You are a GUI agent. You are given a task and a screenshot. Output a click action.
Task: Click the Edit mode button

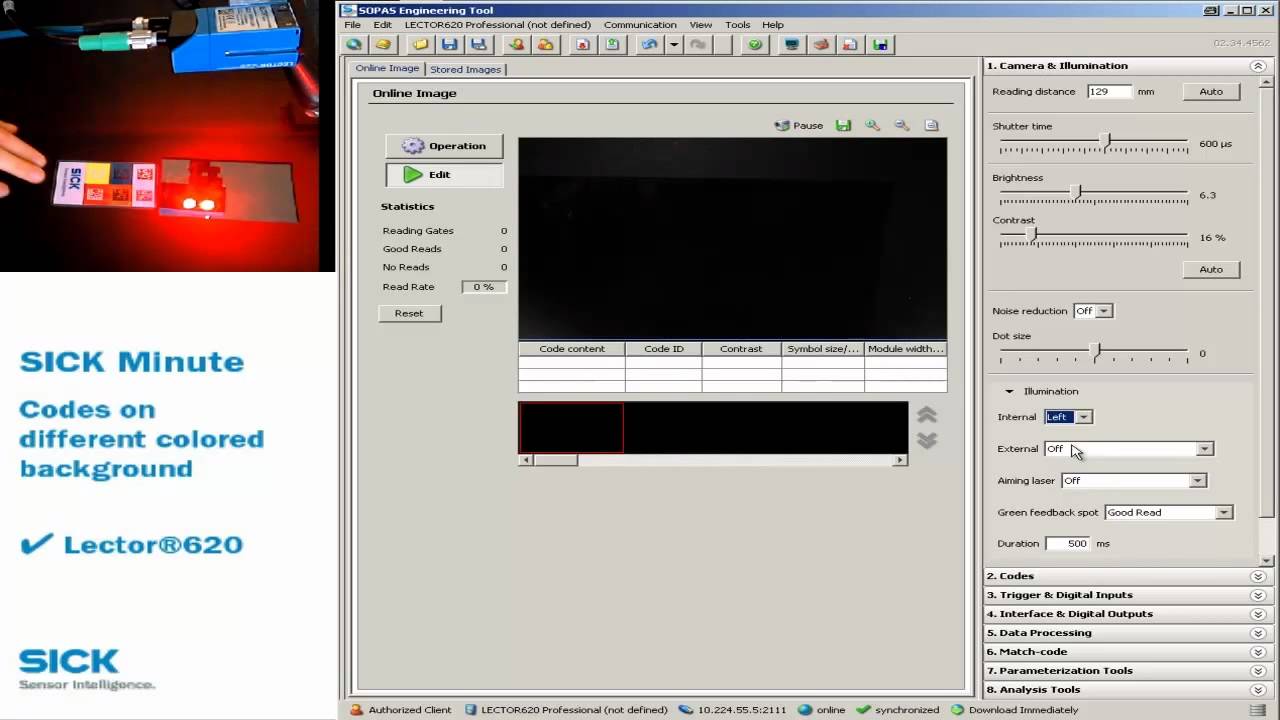[444, 174]
